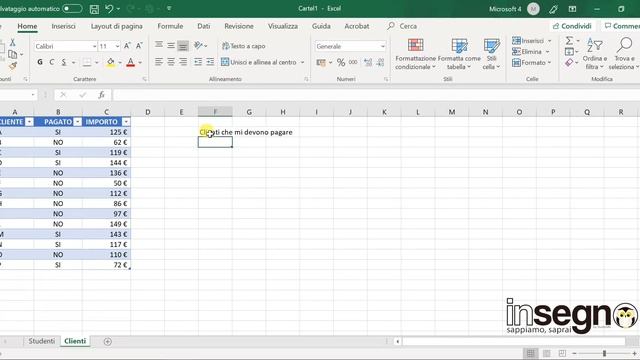Image resolution: width=640 pixels, height=360 pixels.
Task: Open Stili cella gallery
Action: [491, 54]
